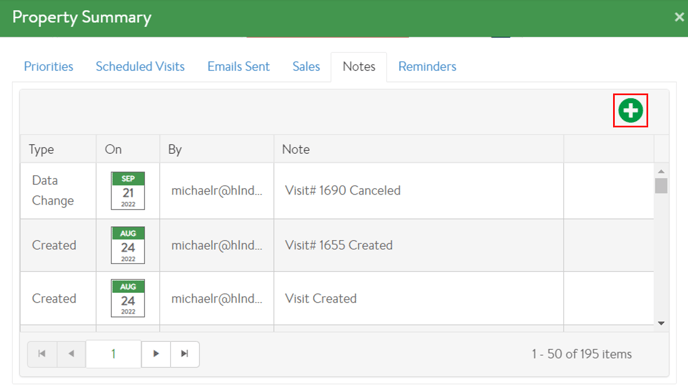Image resolution: width=688 pixels, height=388 pixels.
Task: Select the 'Visit# 1655 Created' note
Action: pos(339,245)
